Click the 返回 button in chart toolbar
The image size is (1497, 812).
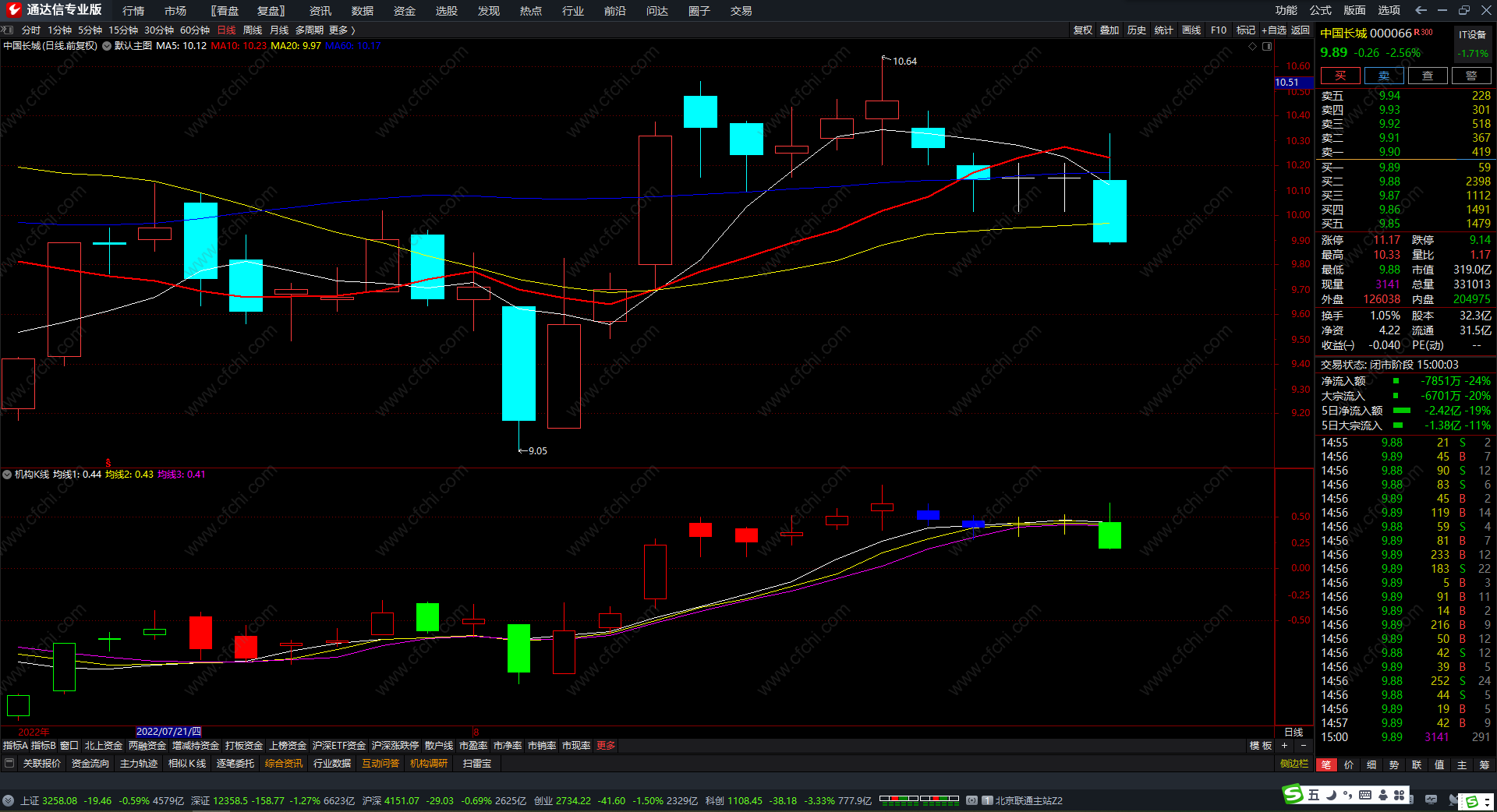[x=1301, y=30]
